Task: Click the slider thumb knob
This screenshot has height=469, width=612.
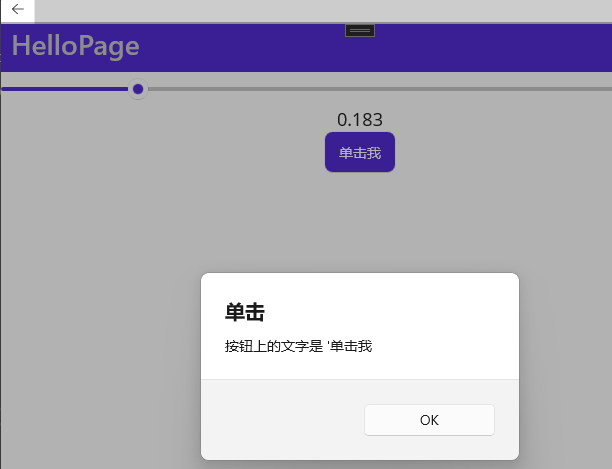Action: pos(138,89)
